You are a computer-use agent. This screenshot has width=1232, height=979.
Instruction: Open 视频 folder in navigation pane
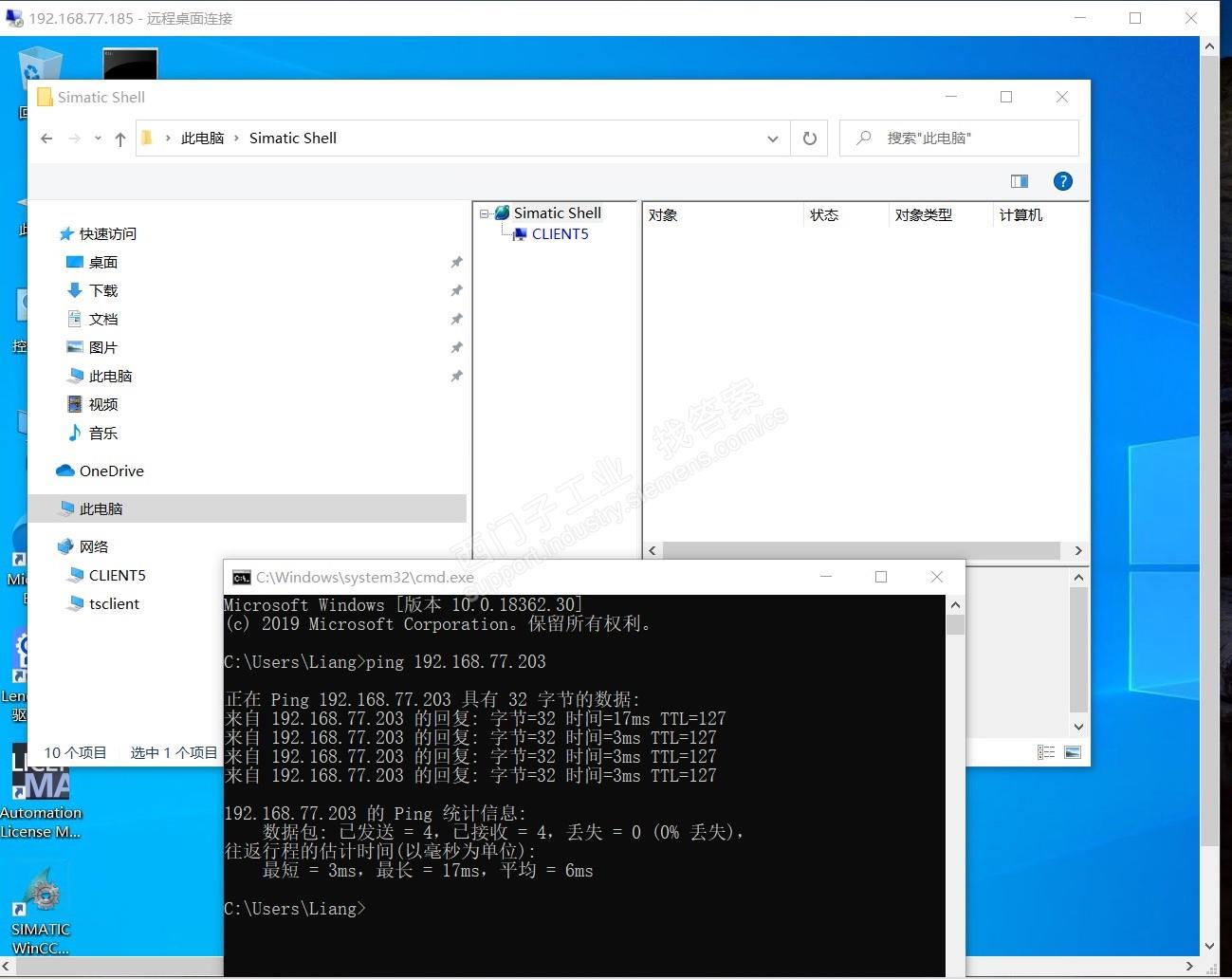[103, 404]
